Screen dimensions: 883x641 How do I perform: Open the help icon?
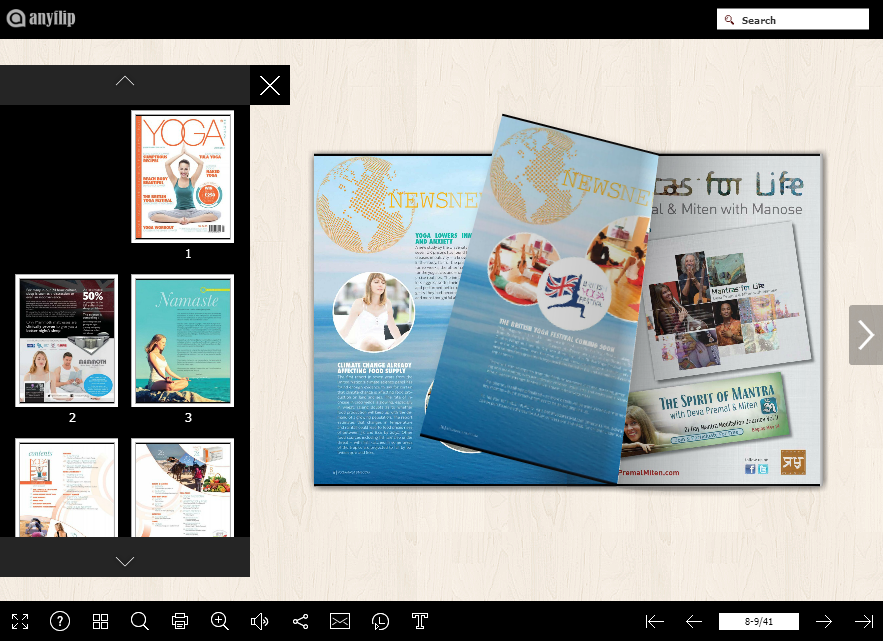click(60, 621)
